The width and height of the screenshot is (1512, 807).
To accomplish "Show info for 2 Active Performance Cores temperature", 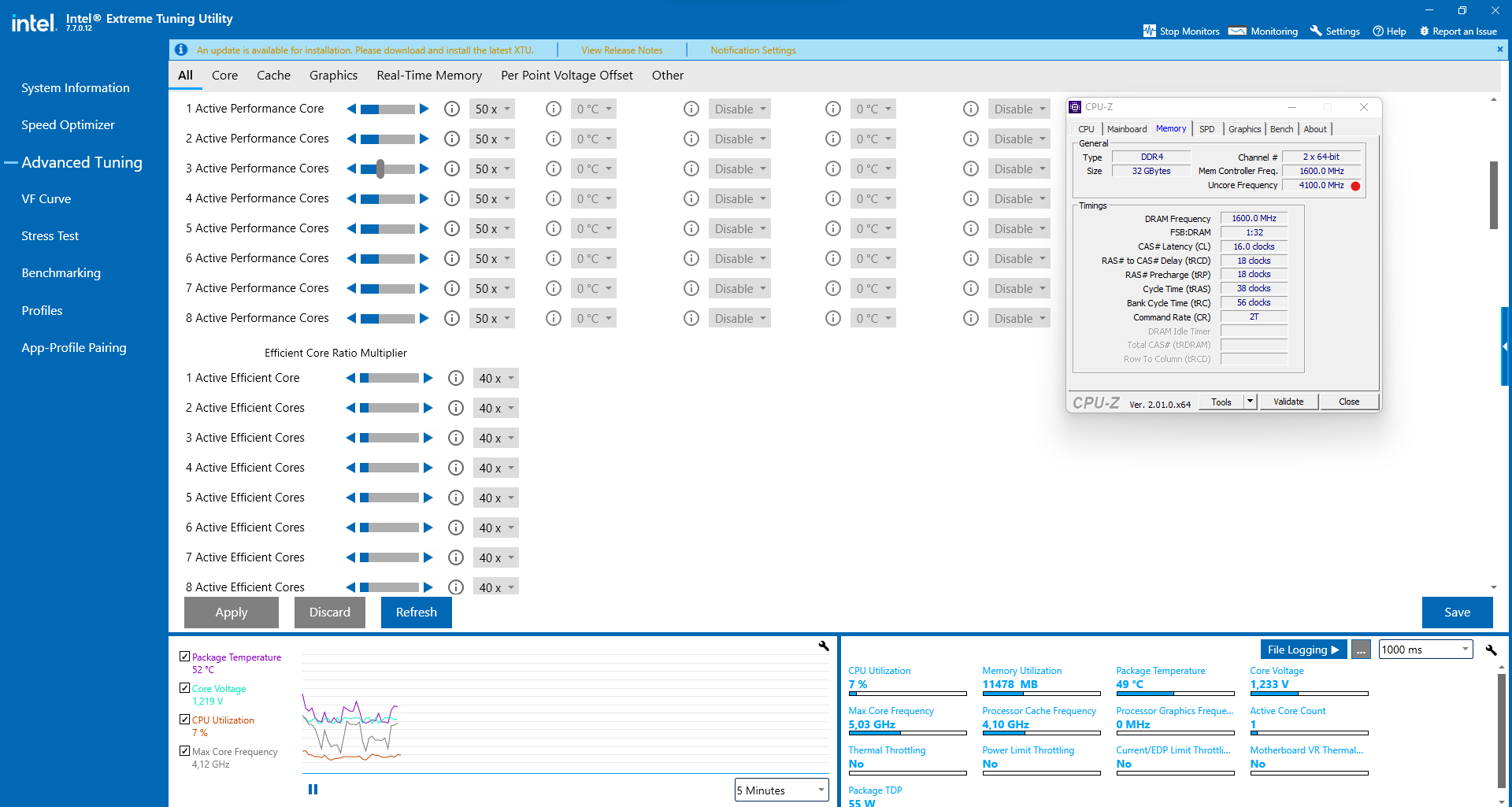I will (x=554, y=139).
